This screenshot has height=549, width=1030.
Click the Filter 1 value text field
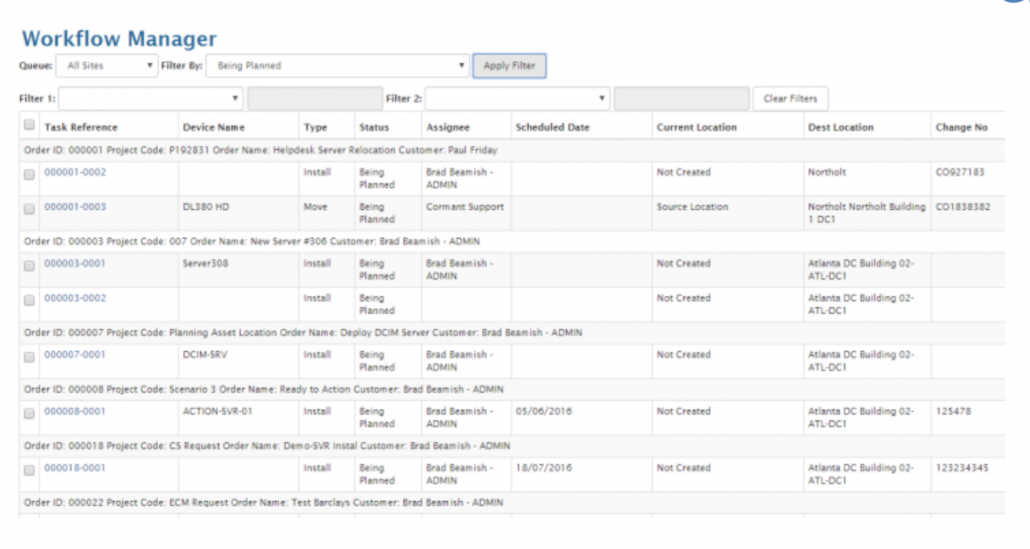tap(314, 99)
